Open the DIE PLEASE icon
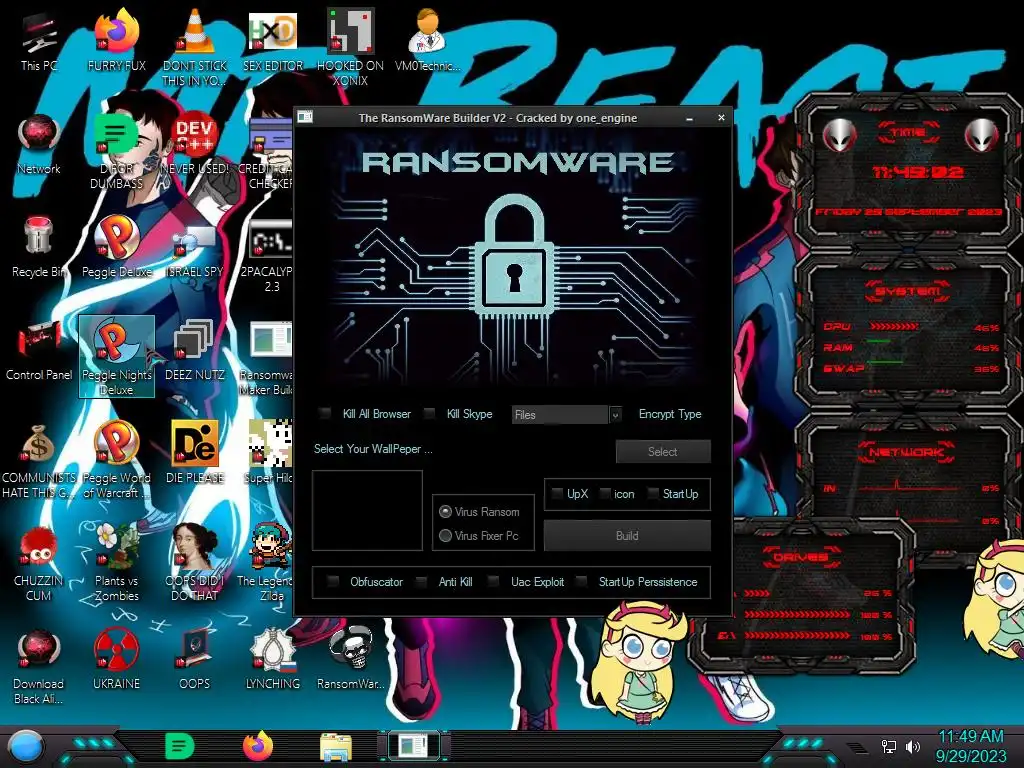 (x=195, y=453)
